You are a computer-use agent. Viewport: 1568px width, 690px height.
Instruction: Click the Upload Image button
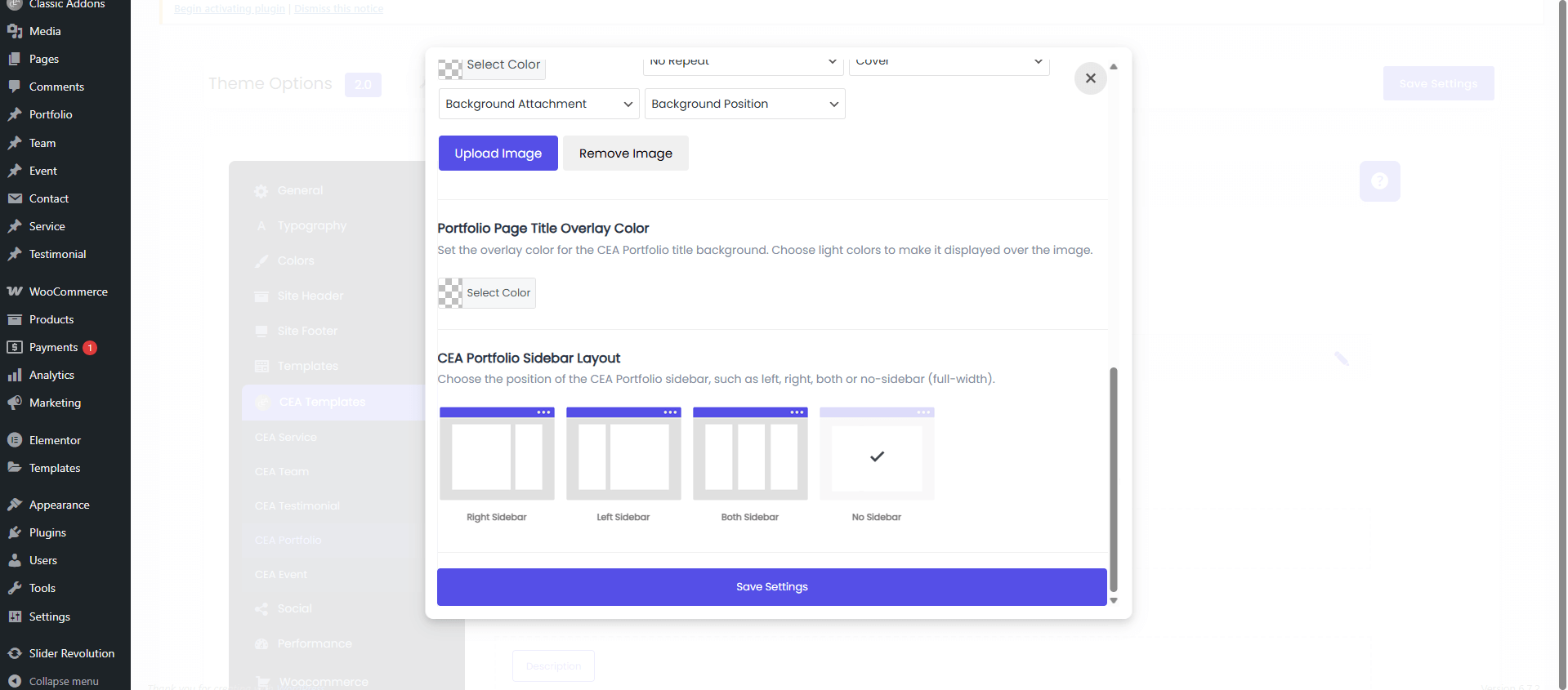pos(498,154)
